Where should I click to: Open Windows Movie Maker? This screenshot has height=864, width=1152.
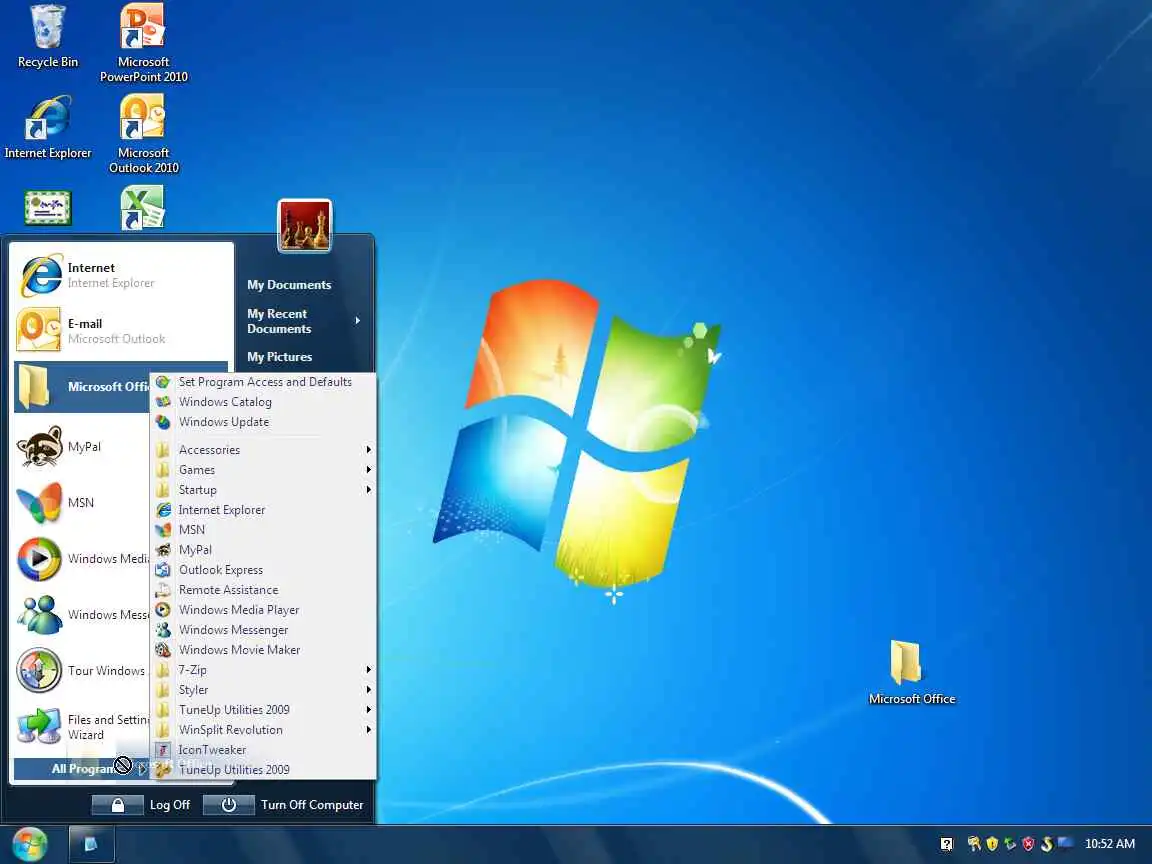(264, 649)
